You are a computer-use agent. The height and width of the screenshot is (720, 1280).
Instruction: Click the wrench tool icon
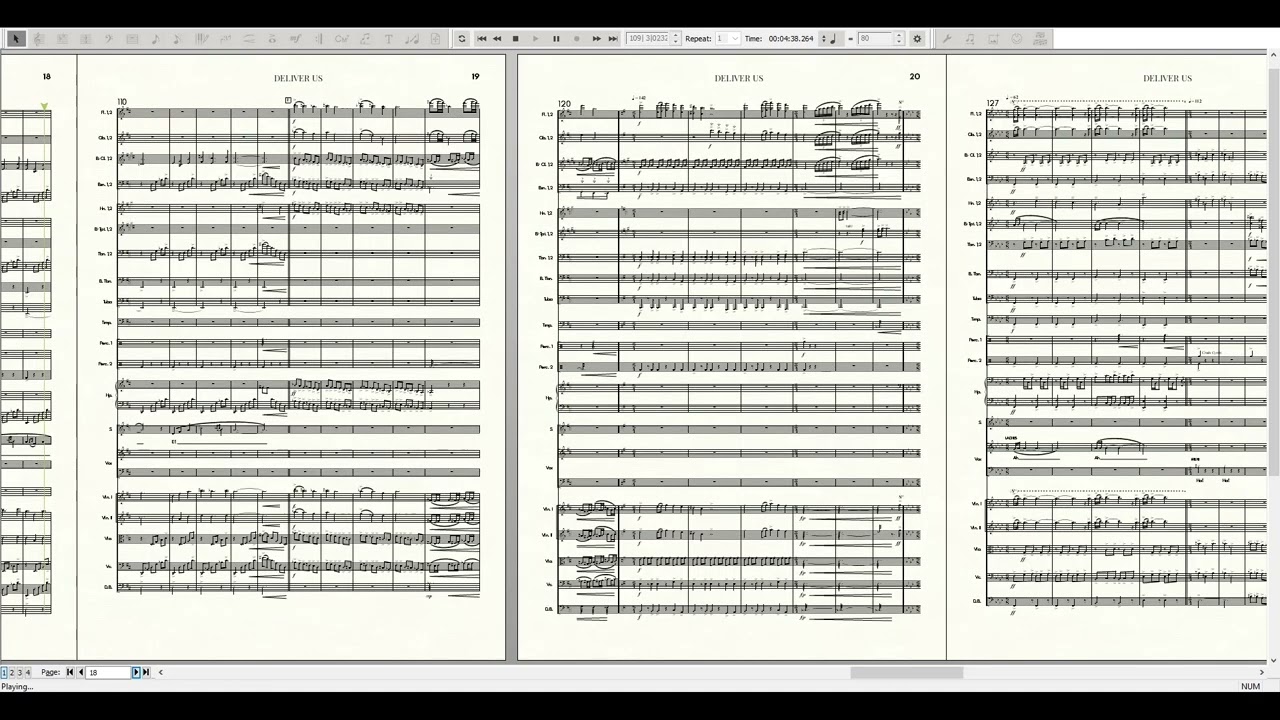946,39
